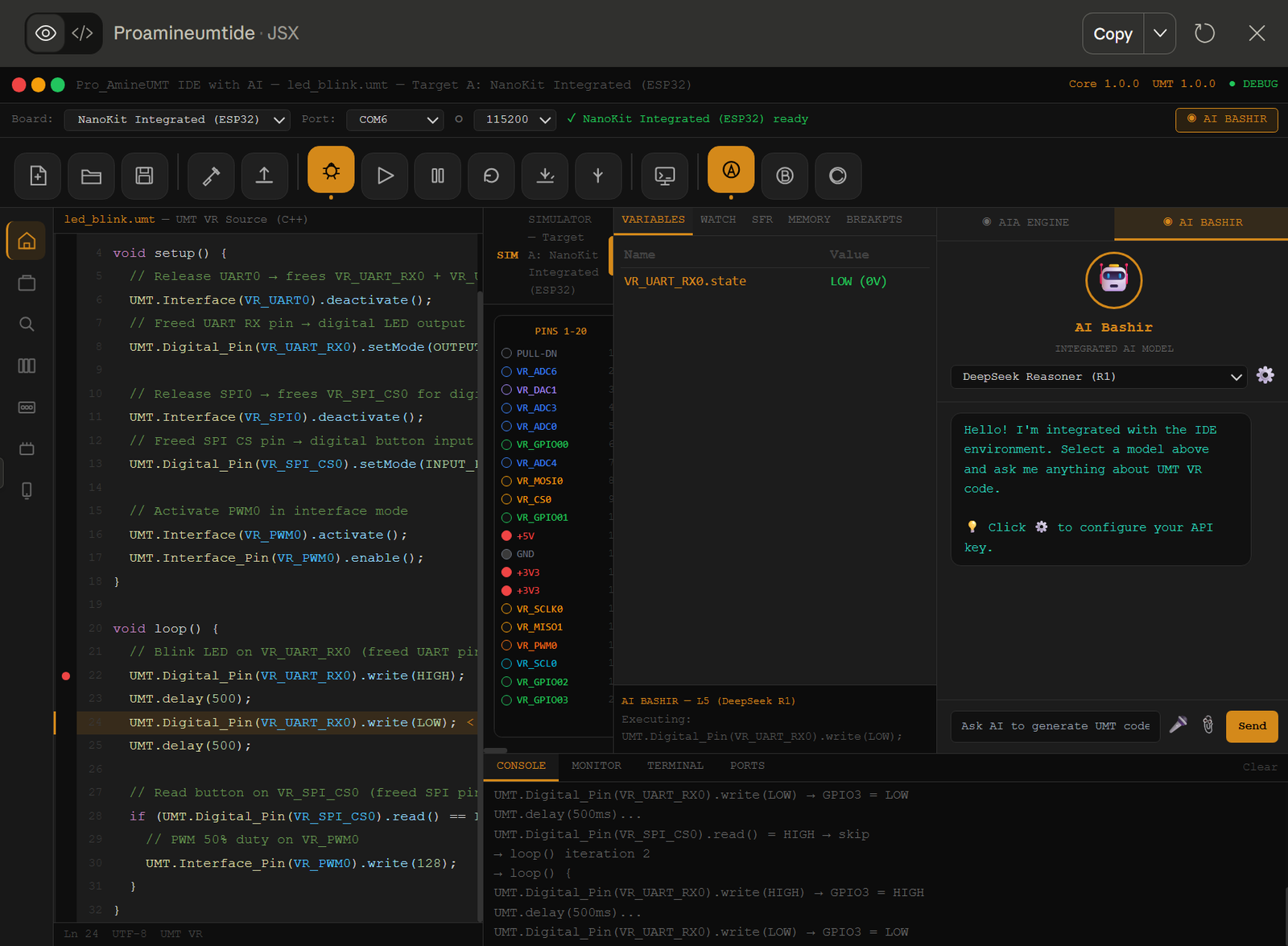Switch to code view brackets toggle
Viewport: 1288px width, 946px height.
(x=82, y=33)
